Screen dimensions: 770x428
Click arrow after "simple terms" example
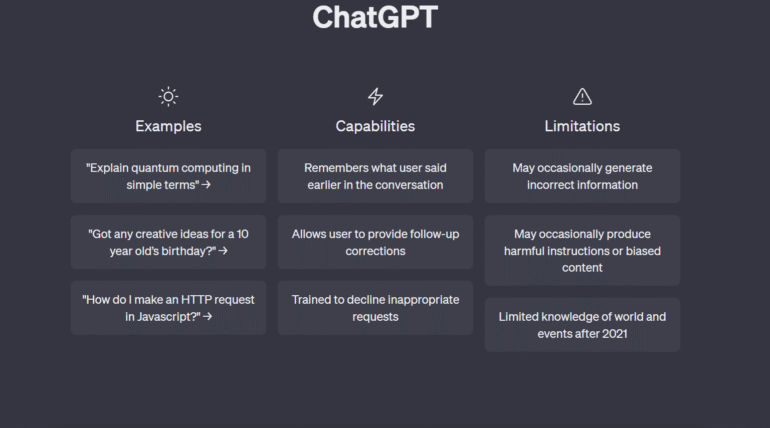tap(206, 185)
